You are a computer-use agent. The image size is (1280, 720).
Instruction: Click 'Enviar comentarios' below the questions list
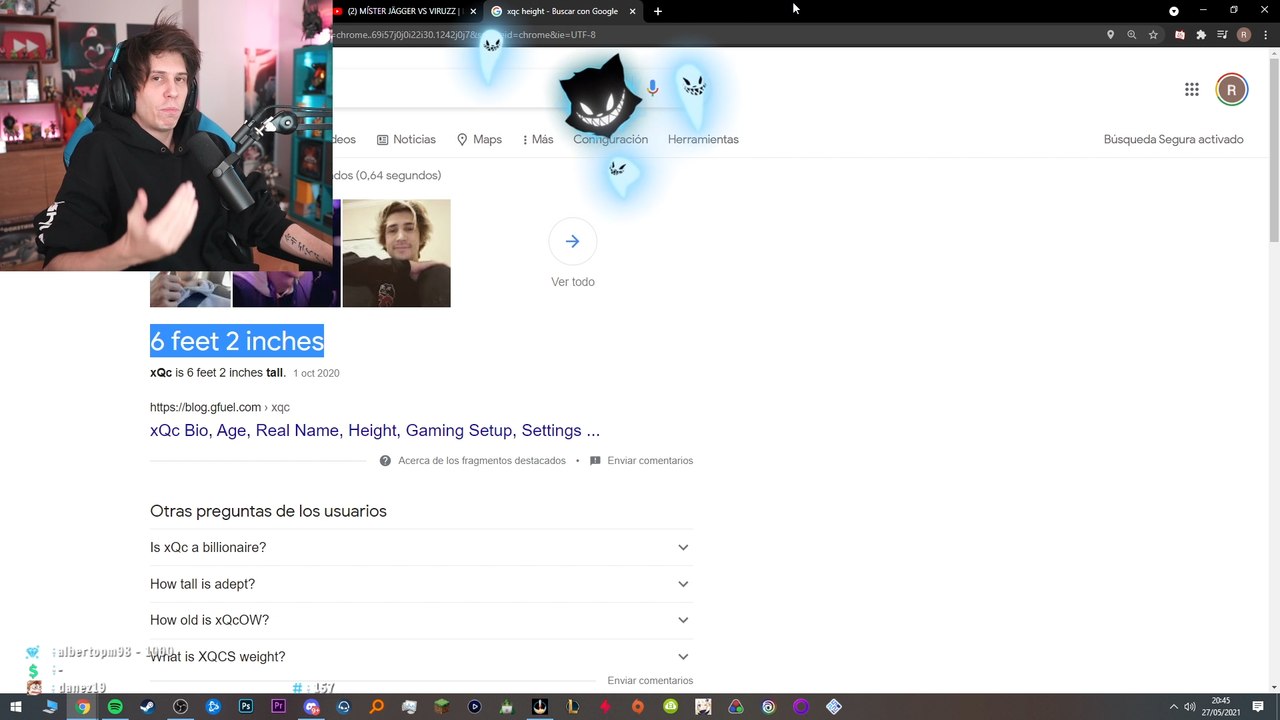[650, 681]
